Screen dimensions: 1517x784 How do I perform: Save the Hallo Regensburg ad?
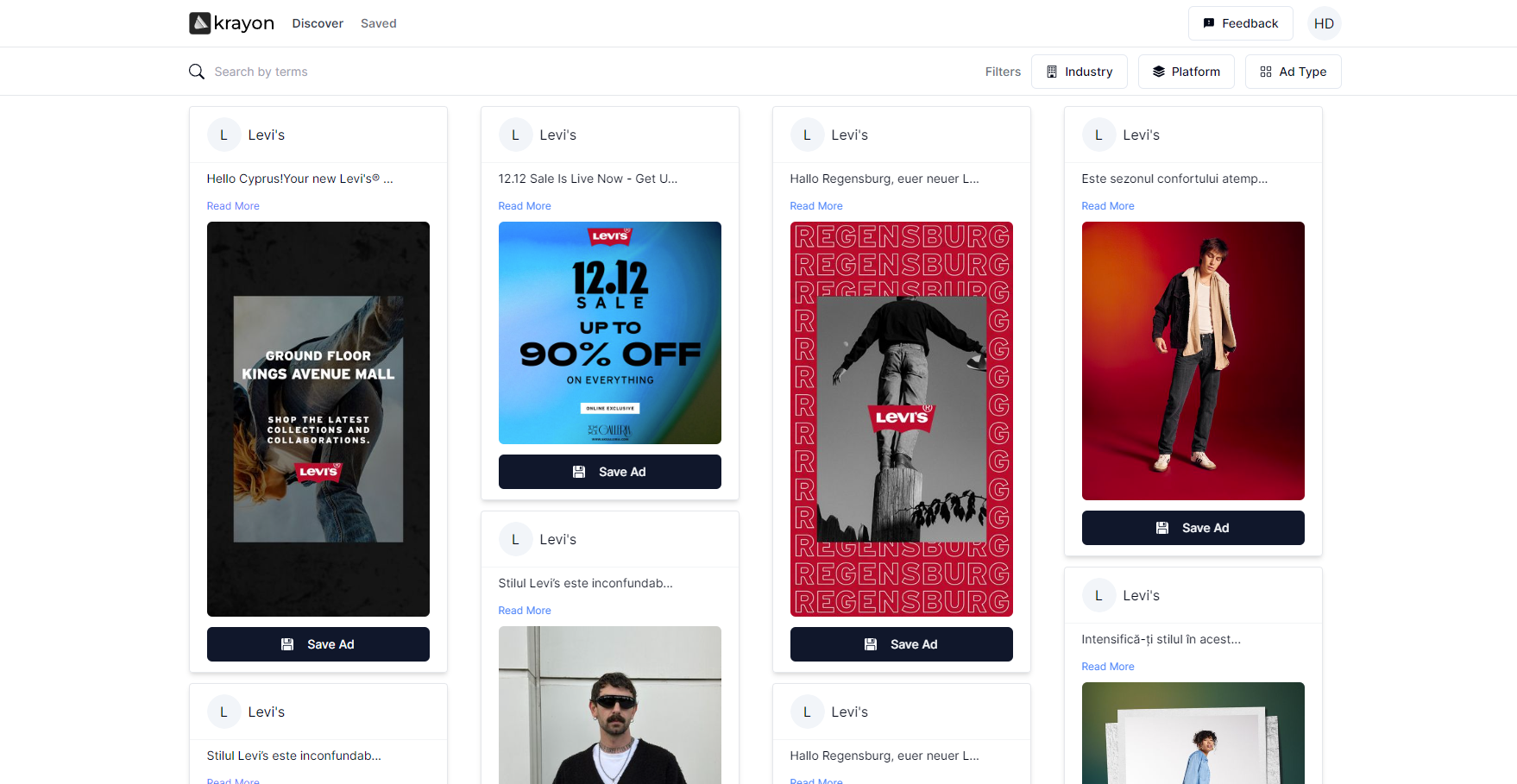tap(901, 644)
